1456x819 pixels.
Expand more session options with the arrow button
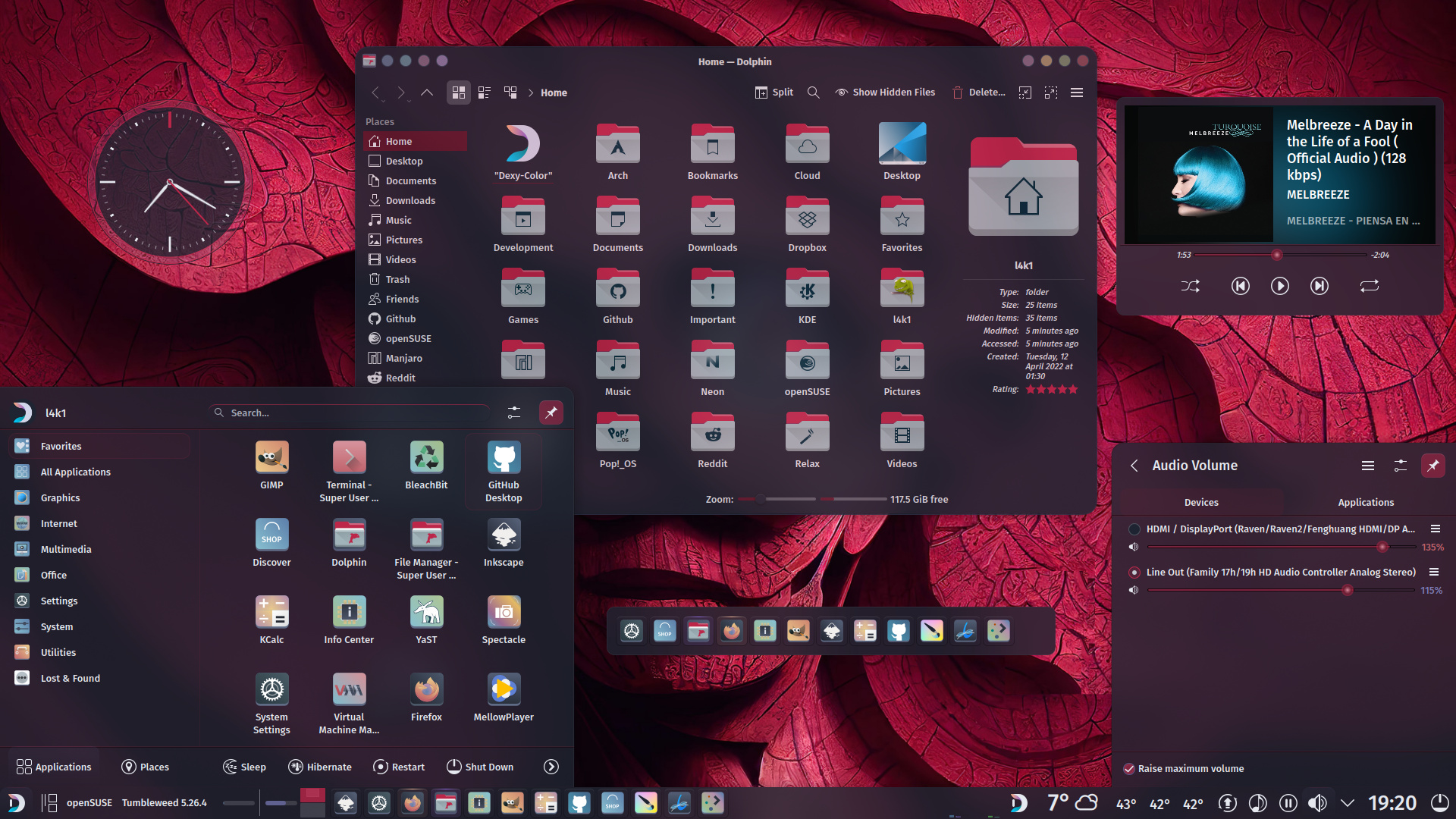point(551,767)
